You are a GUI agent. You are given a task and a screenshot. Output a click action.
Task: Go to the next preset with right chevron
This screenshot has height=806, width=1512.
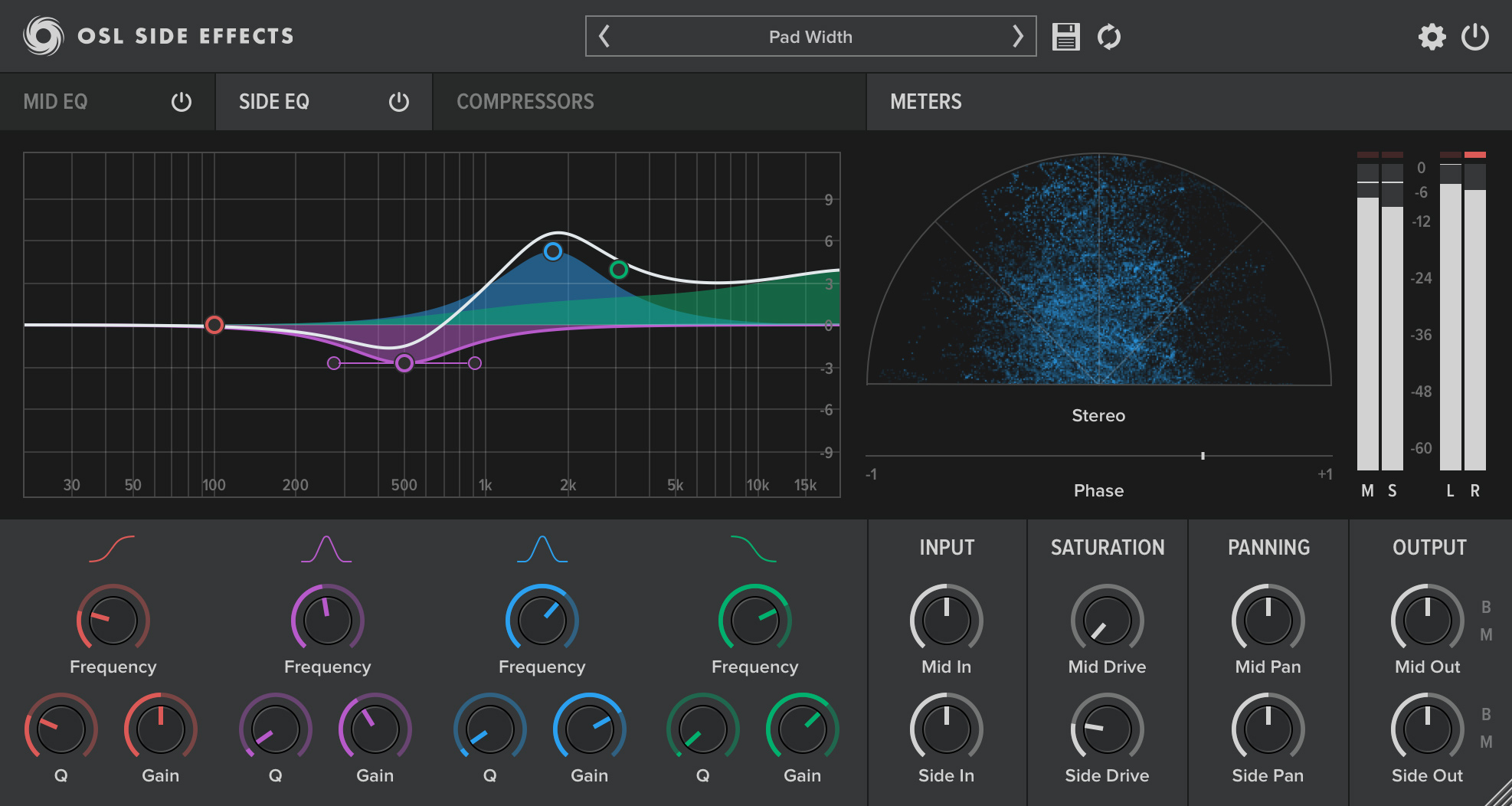point(1017,36)
